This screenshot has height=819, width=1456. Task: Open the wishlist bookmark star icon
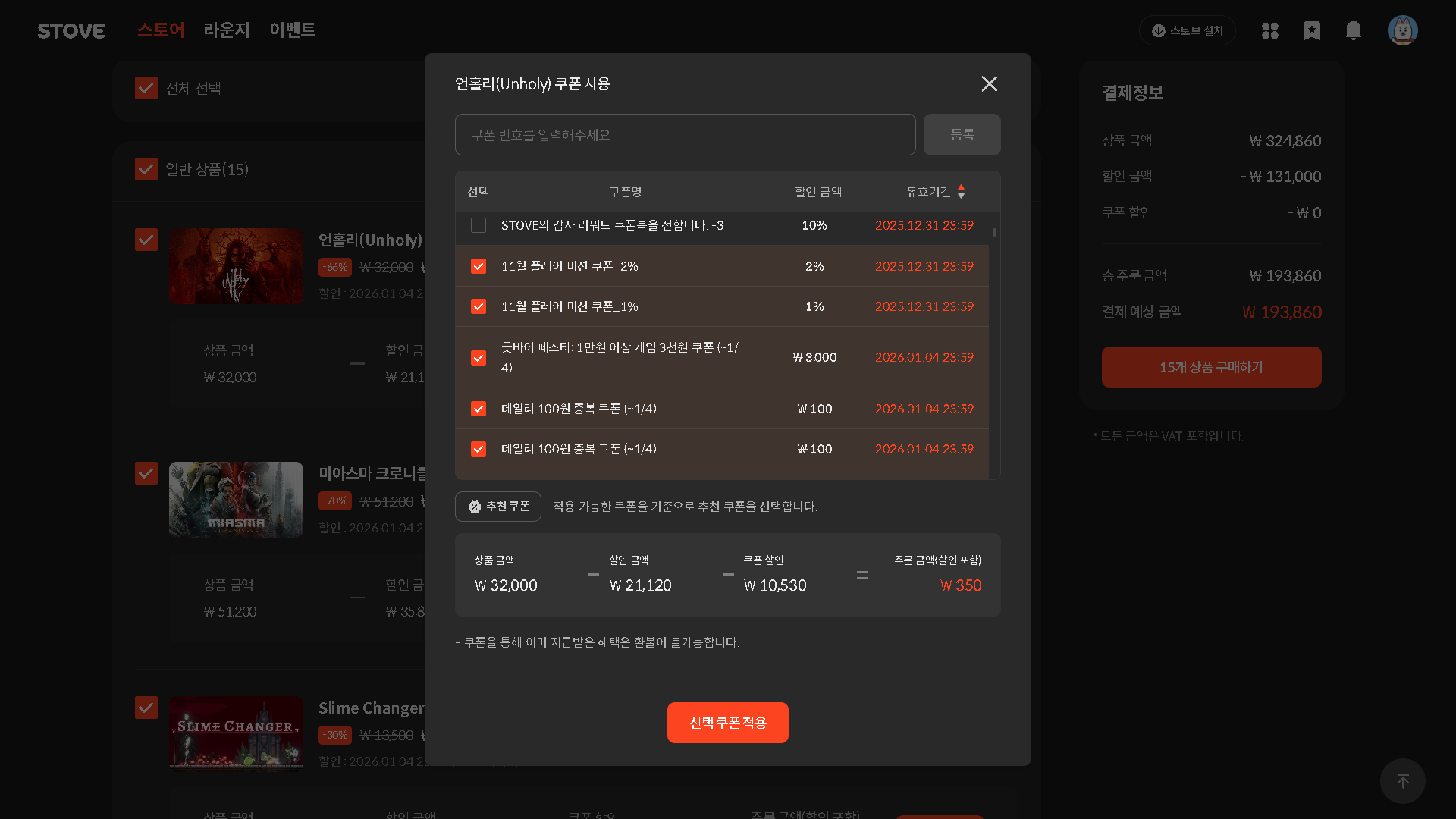click(1311, 31)
